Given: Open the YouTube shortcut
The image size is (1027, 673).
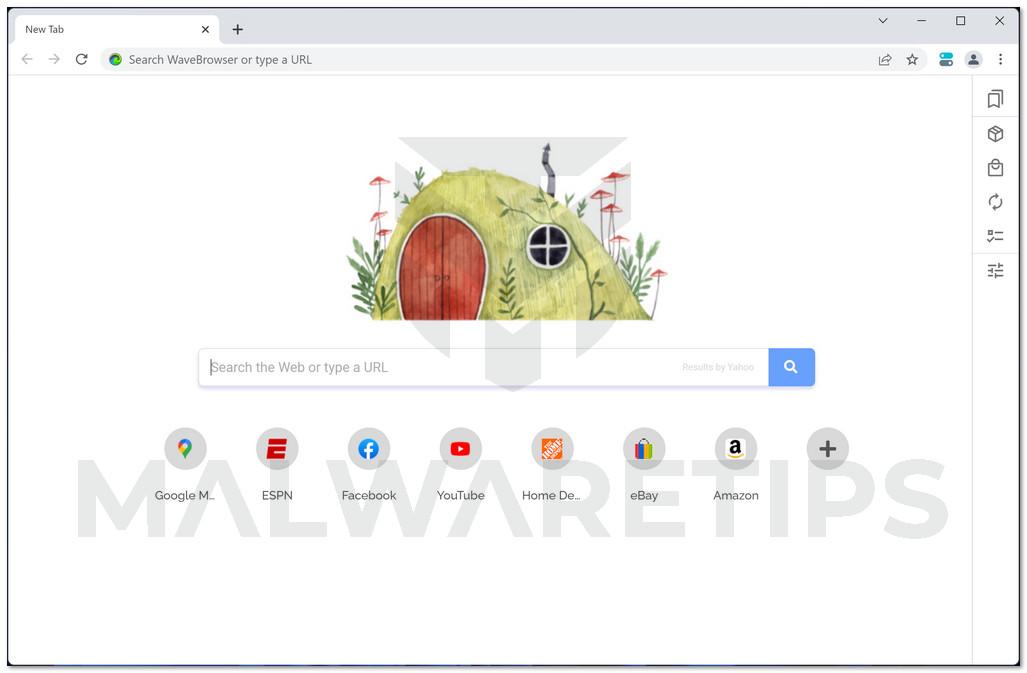Looking at the screenshot, I should (460, 465).
